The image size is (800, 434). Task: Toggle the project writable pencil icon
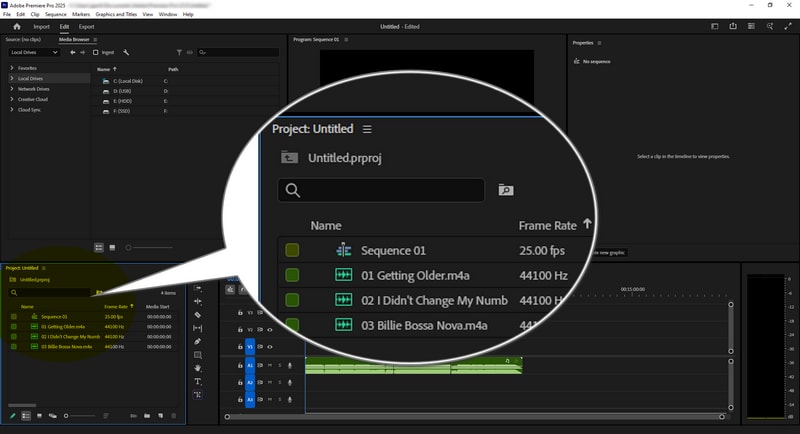click(13, 416)
